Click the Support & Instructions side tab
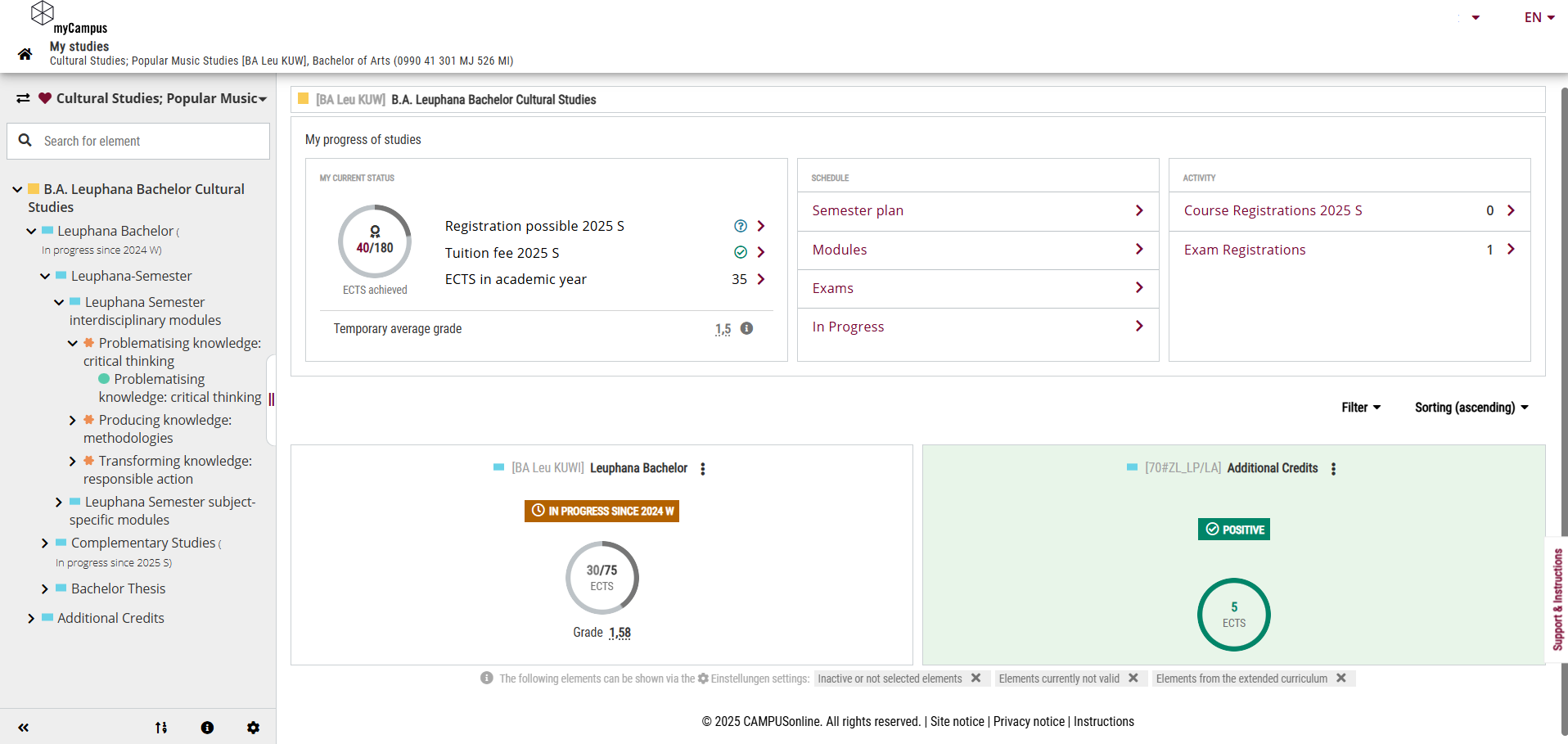Viewport: 1568px width, 744px height. pyautogui.click(x=1557, y=599)
